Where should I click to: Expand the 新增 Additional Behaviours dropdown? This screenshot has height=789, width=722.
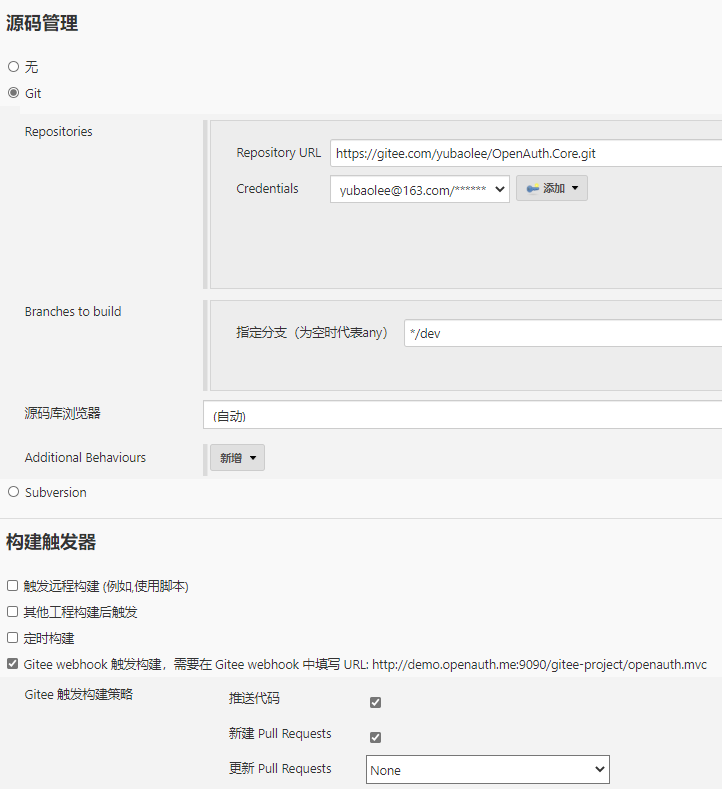pyautogui.click(x=237, y=458)
